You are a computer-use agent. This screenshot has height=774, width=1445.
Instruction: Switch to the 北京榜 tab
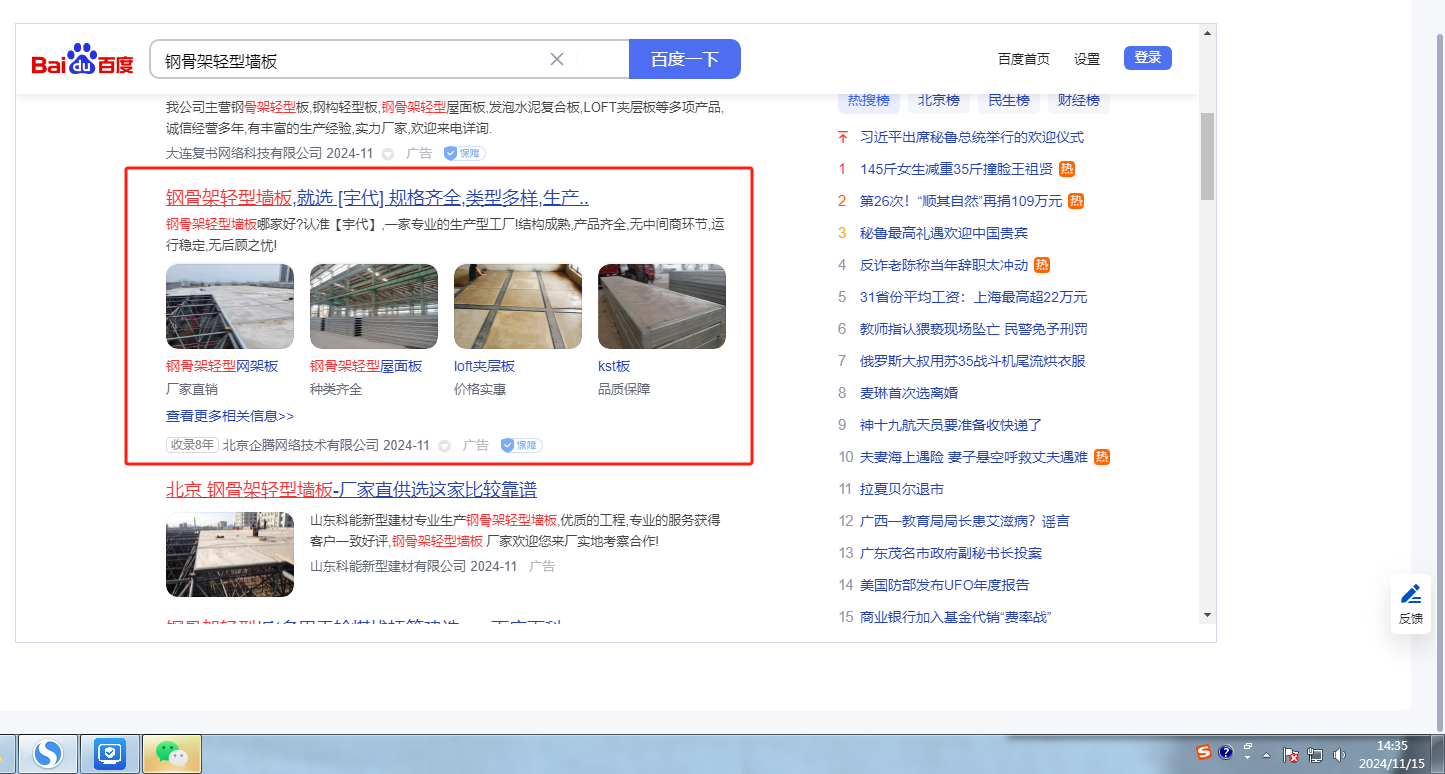point(939,100)
